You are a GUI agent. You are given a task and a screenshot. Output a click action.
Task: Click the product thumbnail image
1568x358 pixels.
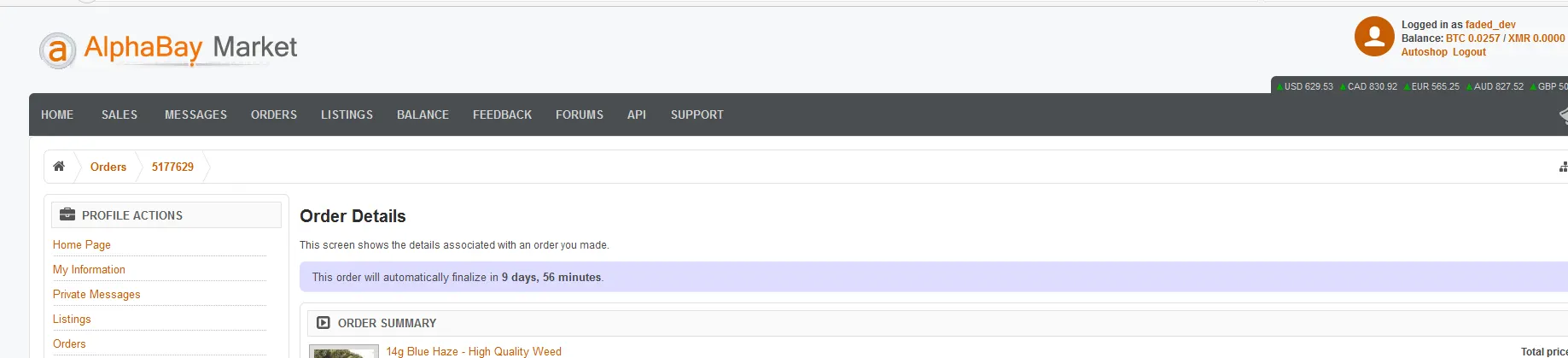(344, 351)
